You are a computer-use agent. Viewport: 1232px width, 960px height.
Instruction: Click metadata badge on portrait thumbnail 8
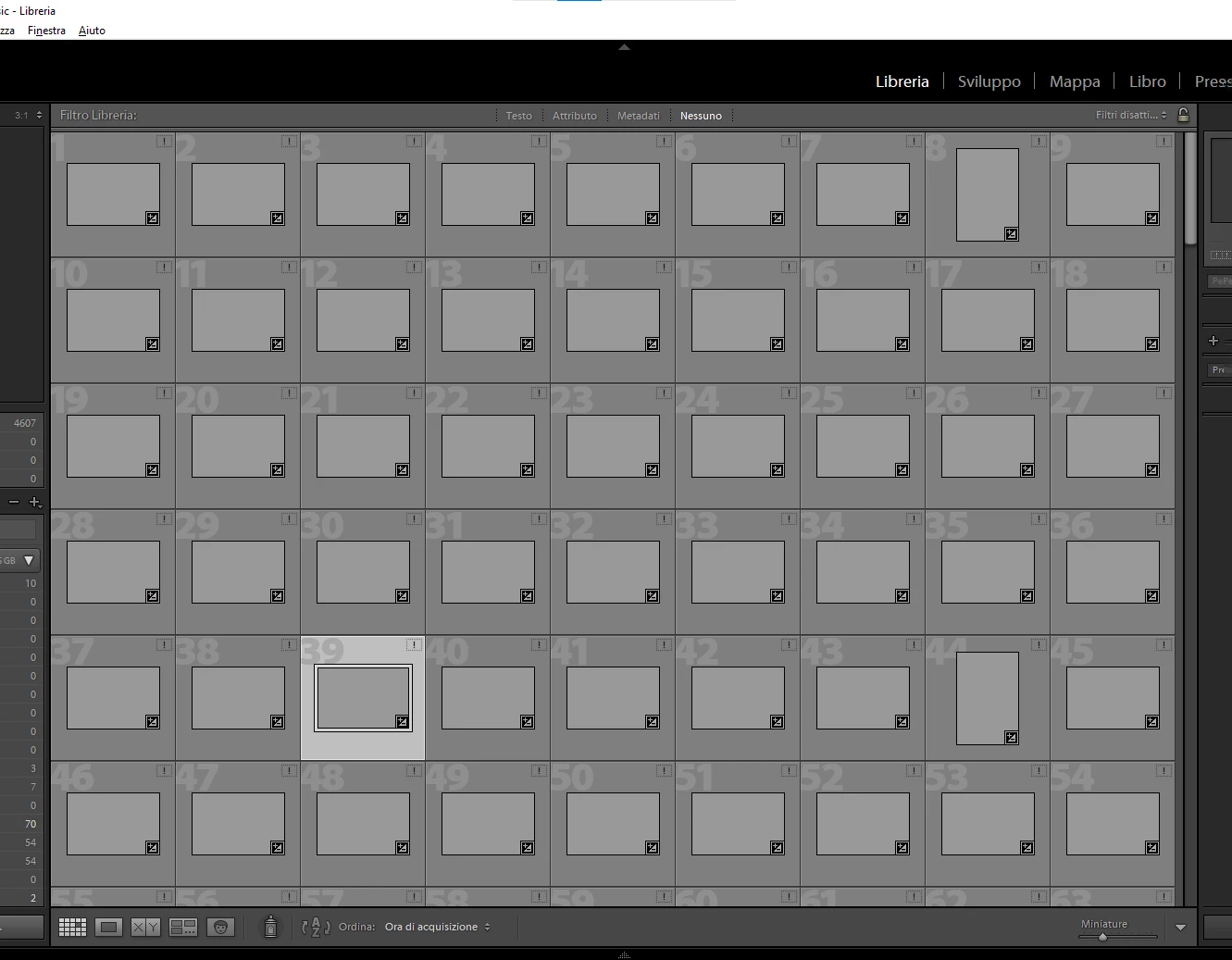[1012, 234]
